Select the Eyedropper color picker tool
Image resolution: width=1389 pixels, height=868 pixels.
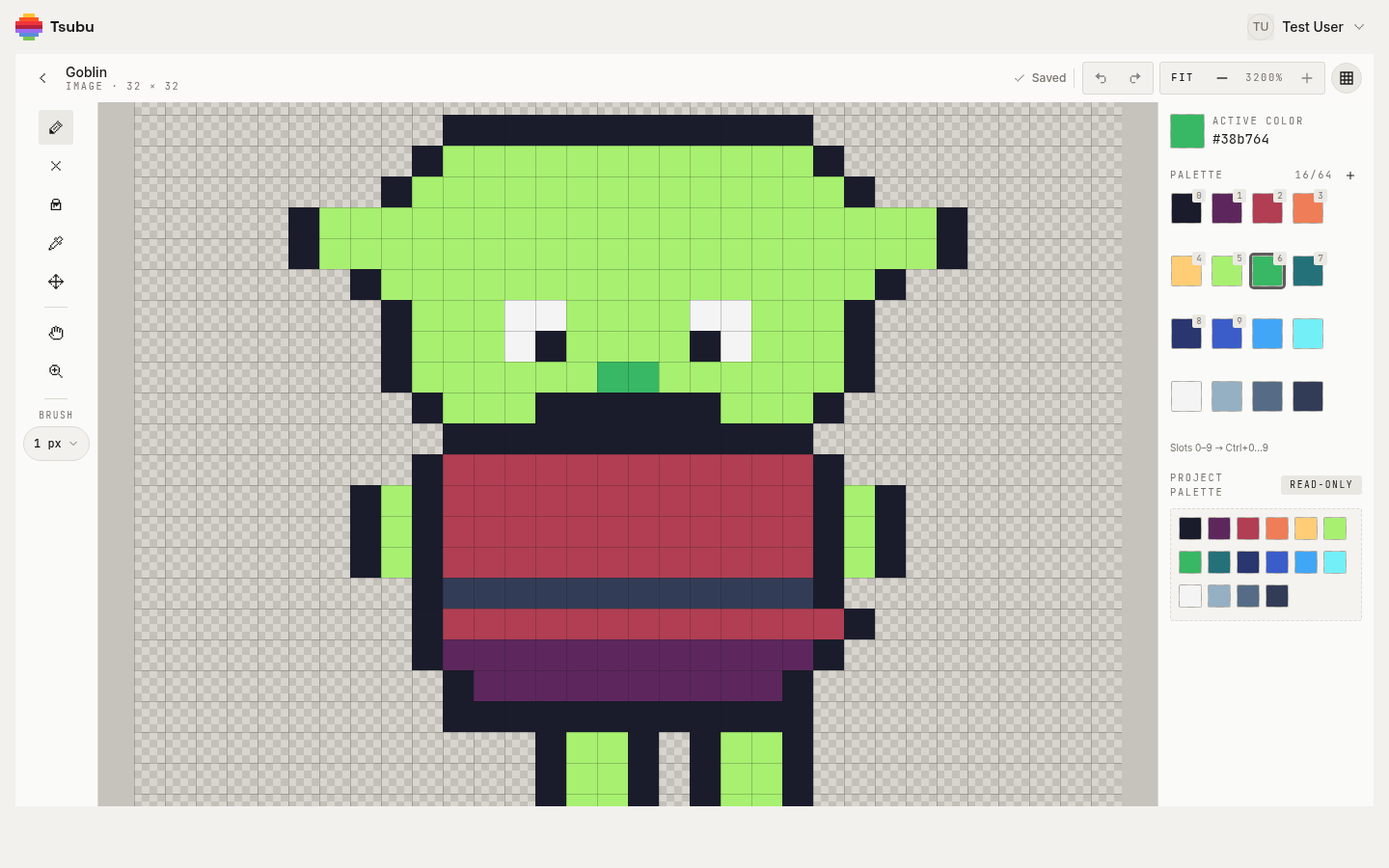[x=56, y=243]
